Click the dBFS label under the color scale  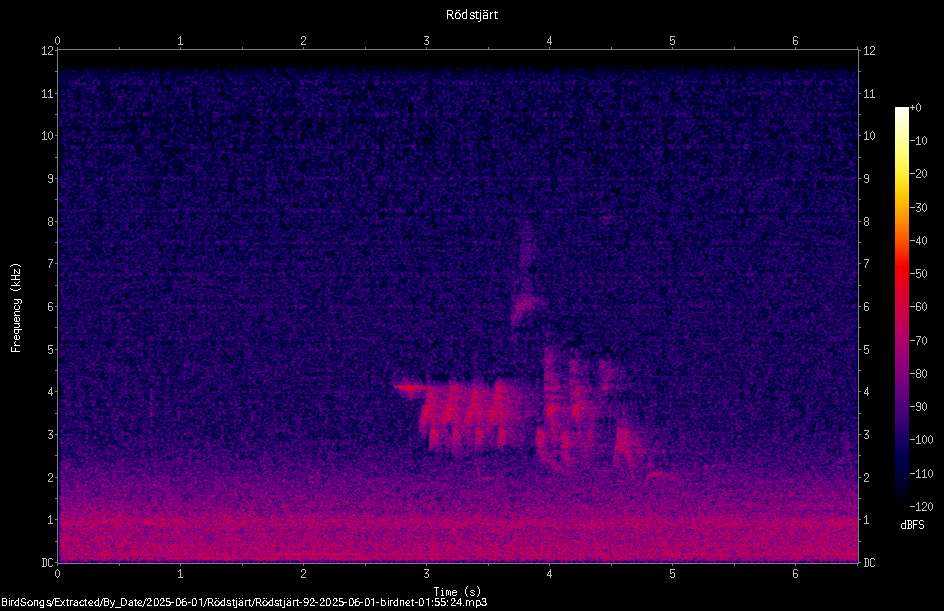pyautogui.click(x=912, y=525)
